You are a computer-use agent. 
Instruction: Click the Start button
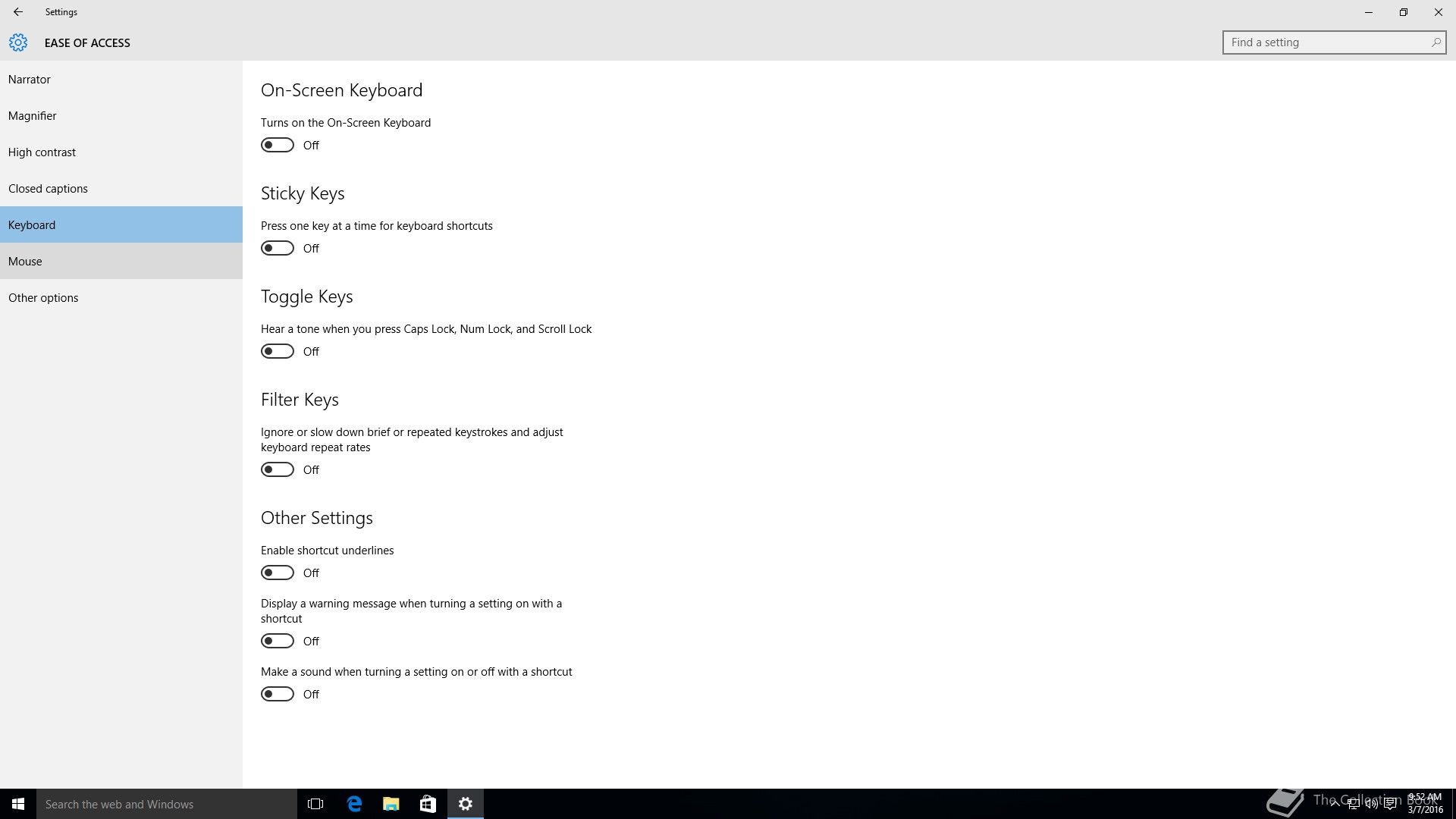point(18,804)
